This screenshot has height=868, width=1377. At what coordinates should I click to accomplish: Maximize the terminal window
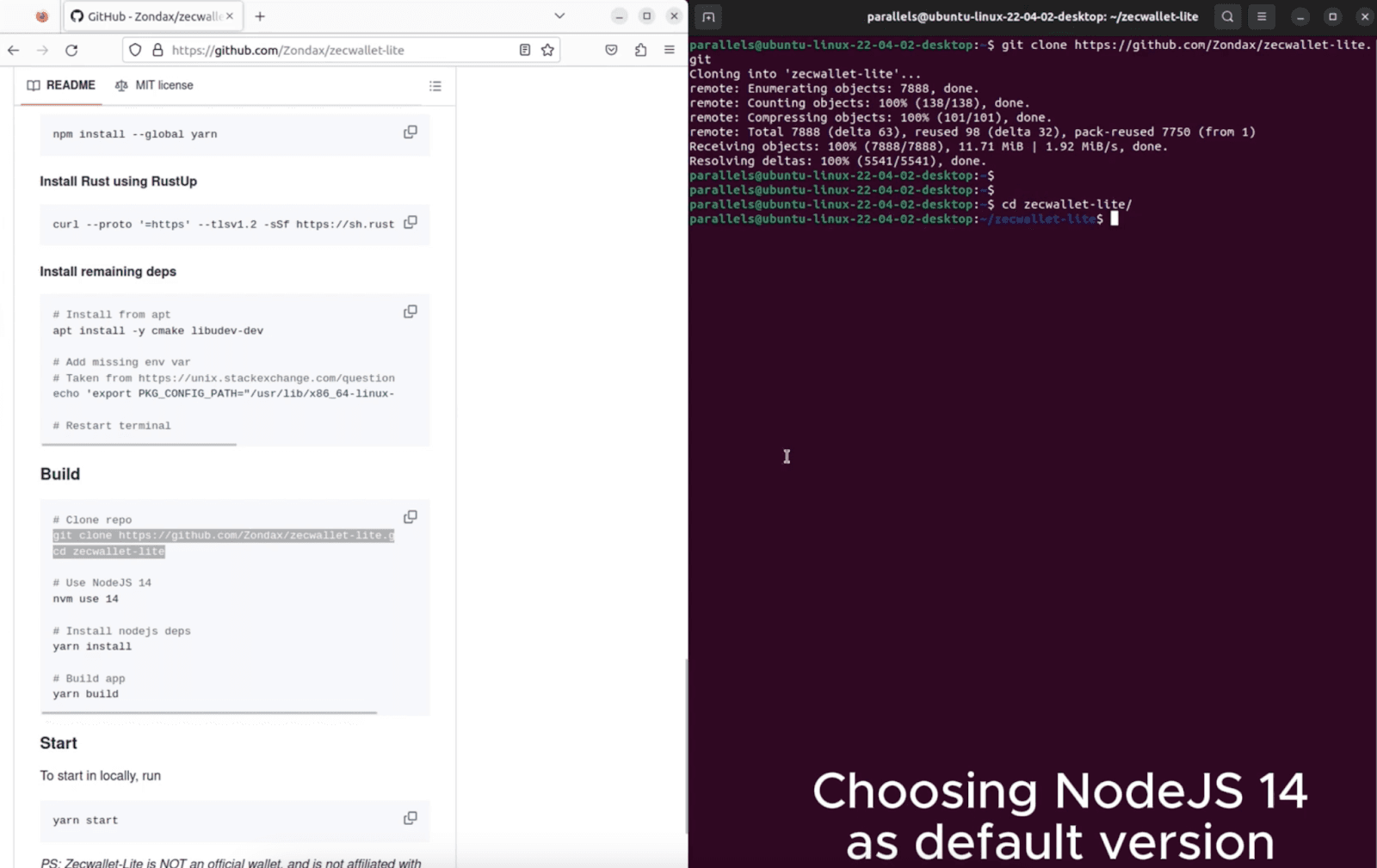pyautogui.click(x=1332, y=16)
